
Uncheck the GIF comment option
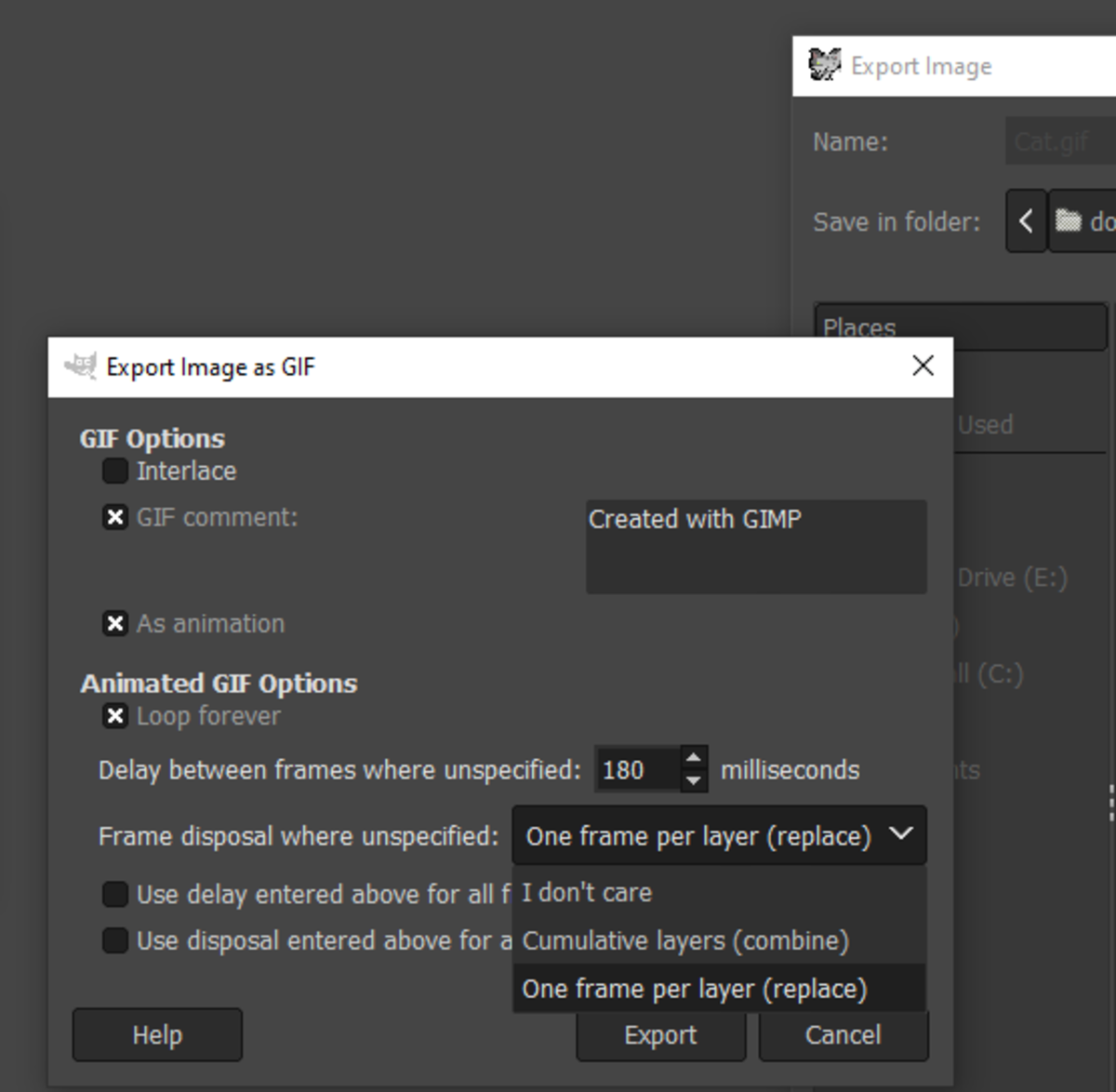(115, 518)
